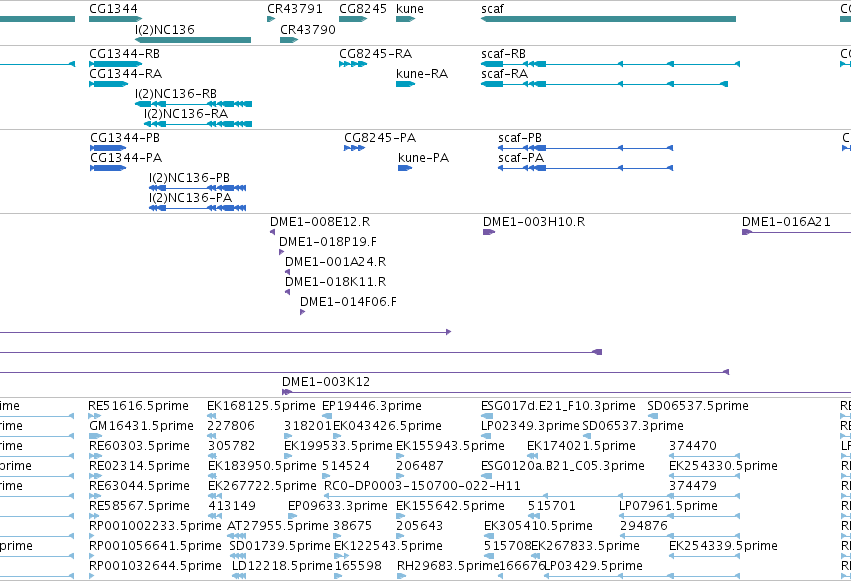Select feature RC0-DP0003-150700-022-H11

pyautogui.click(x=532, y=496)
